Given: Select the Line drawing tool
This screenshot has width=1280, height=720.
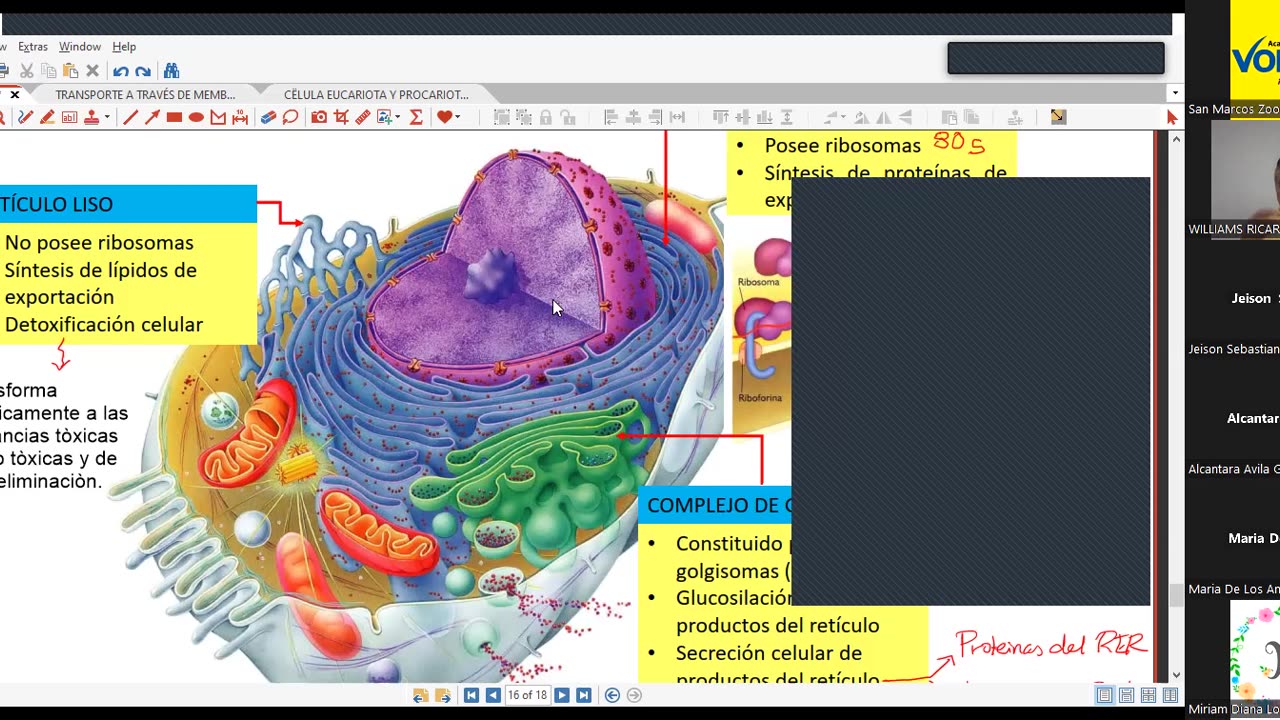Looking at the screenshot, I should coord(130,117).
